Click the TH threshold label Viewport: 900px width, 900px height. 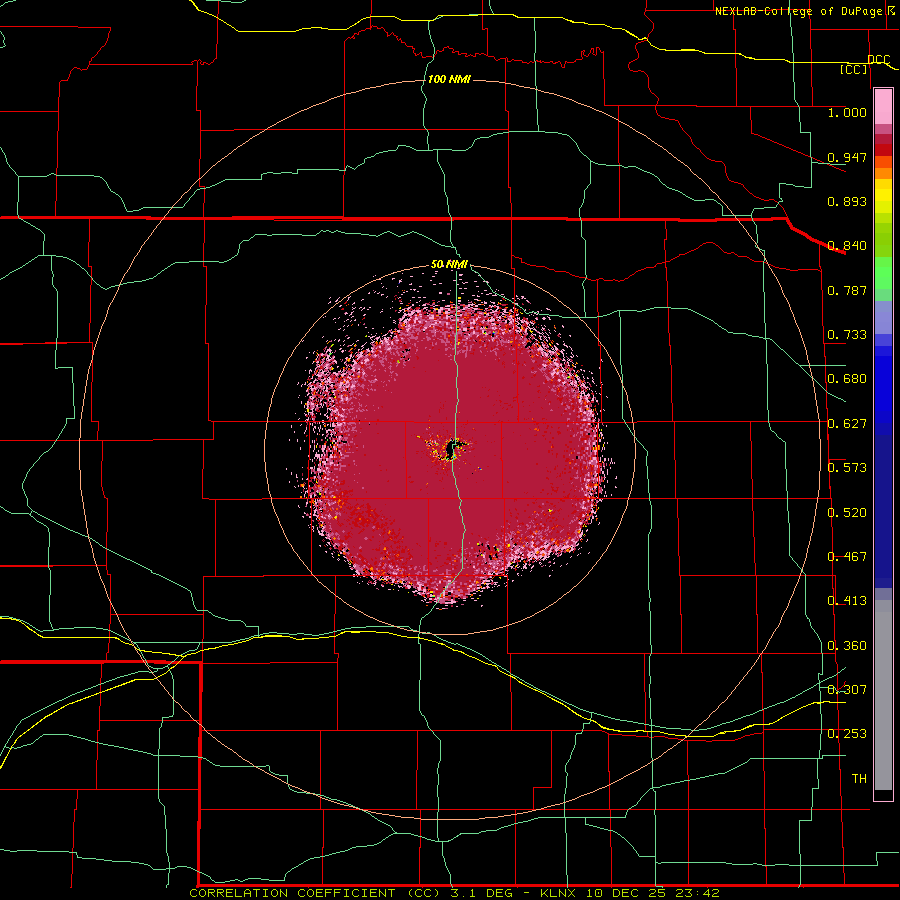pos(859,779)
